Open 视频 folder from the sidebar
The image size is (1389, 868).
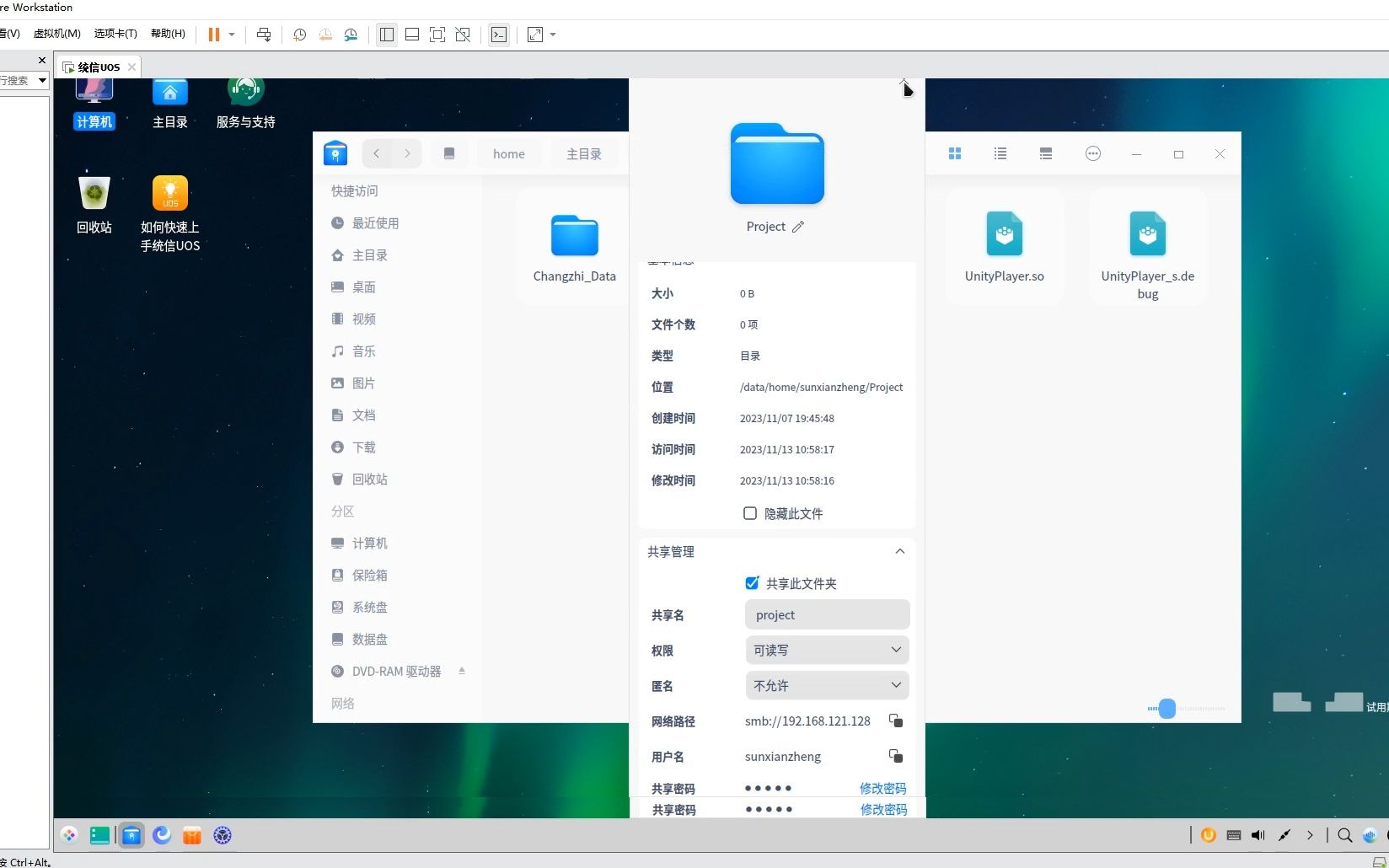tap(364, 319)
